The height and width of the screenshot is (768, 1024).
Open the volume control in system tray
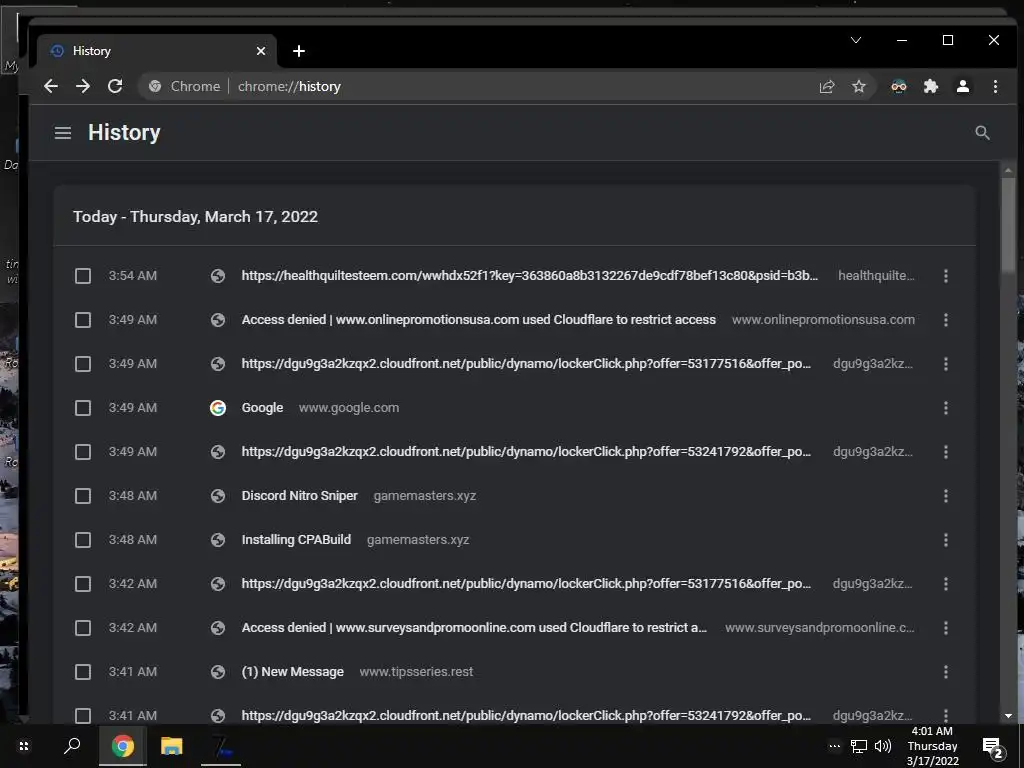pos(883,746)
